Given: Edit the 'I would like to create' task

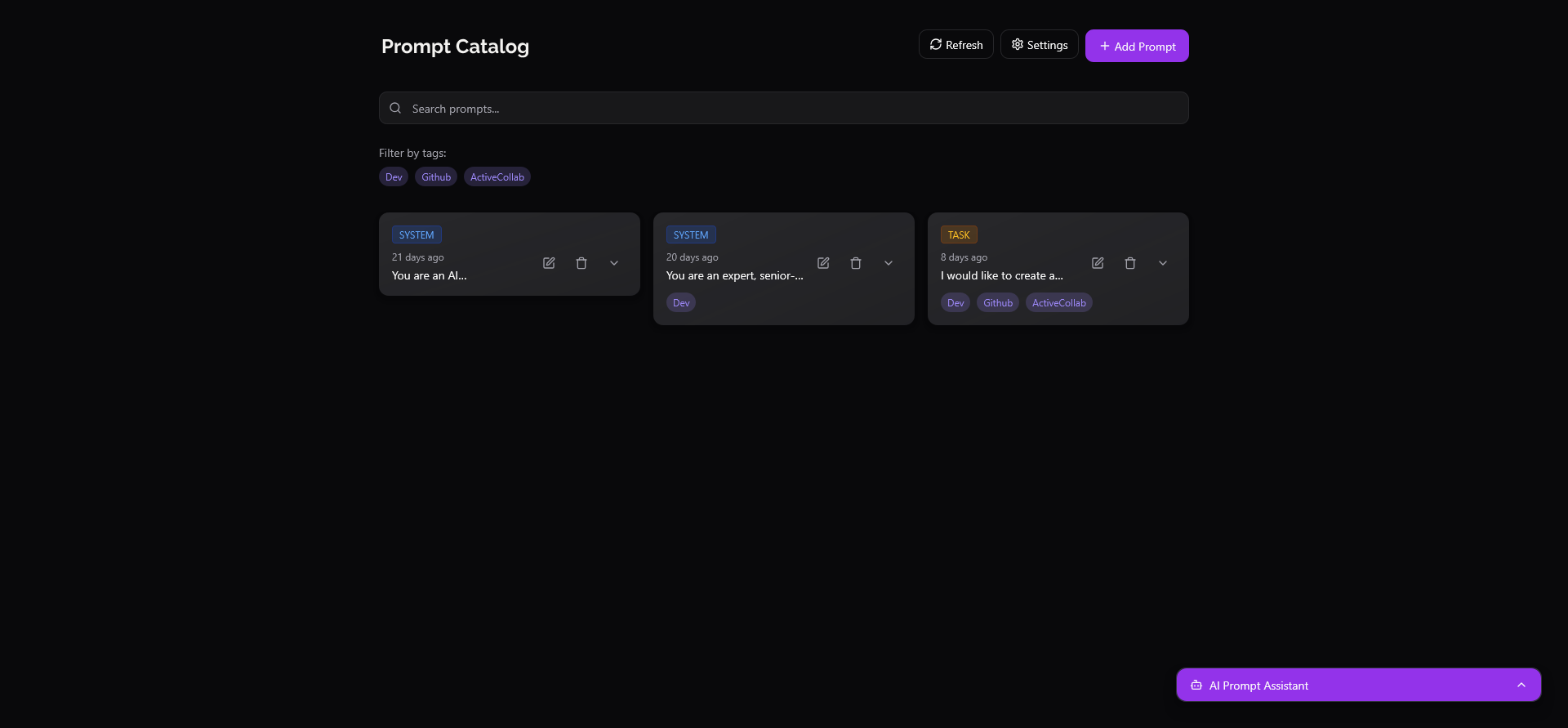Looking at the screenshot, I should (x=1098, y=263).
